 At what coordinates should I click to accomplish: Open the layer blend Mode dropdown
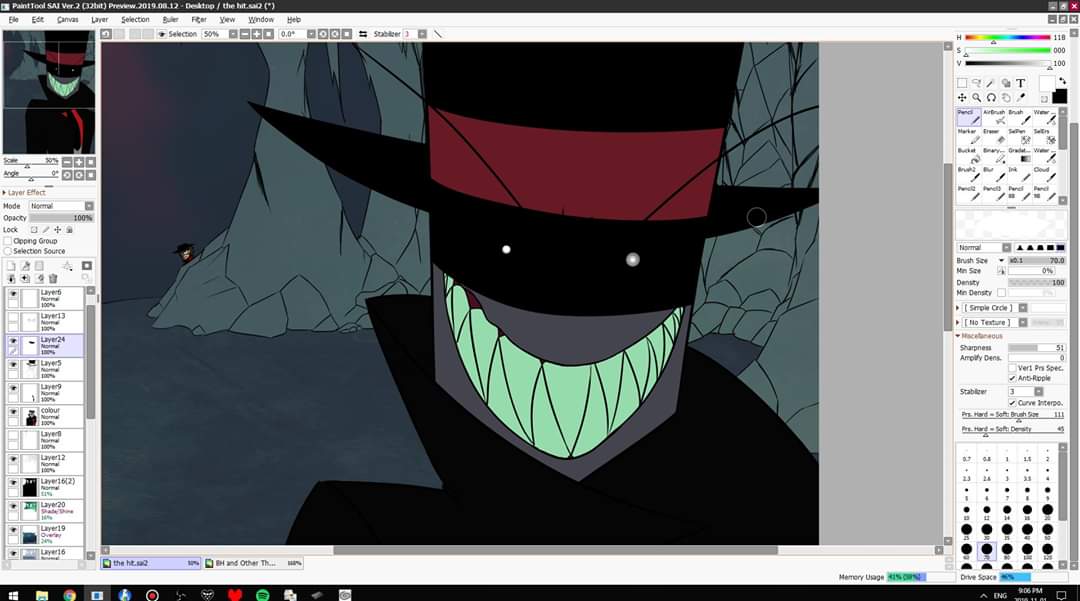(89, 206)
